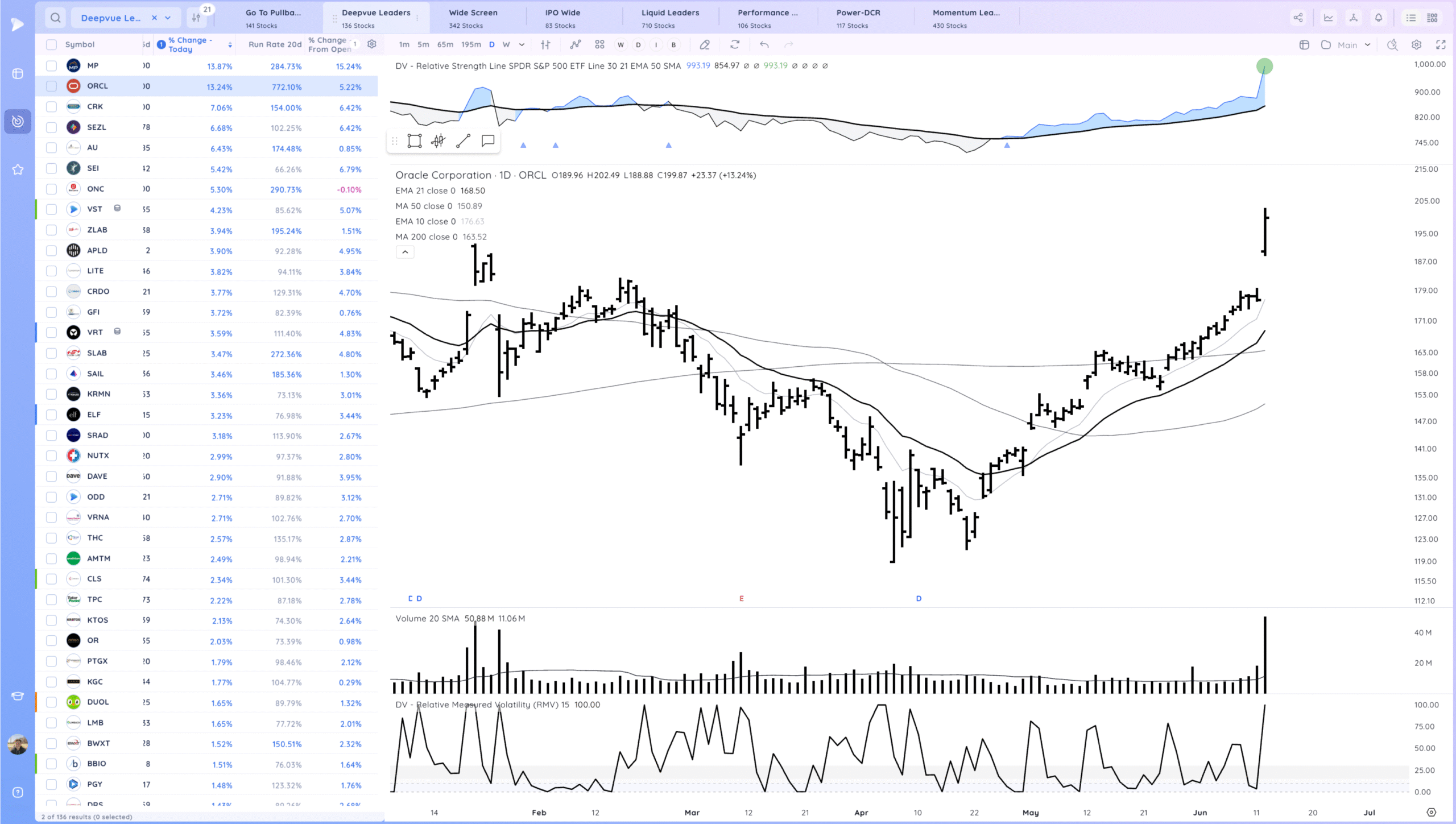1456x824 pixels.
Task: Switch to the Liquid Leaders tab
Action: tap(670, 18)
